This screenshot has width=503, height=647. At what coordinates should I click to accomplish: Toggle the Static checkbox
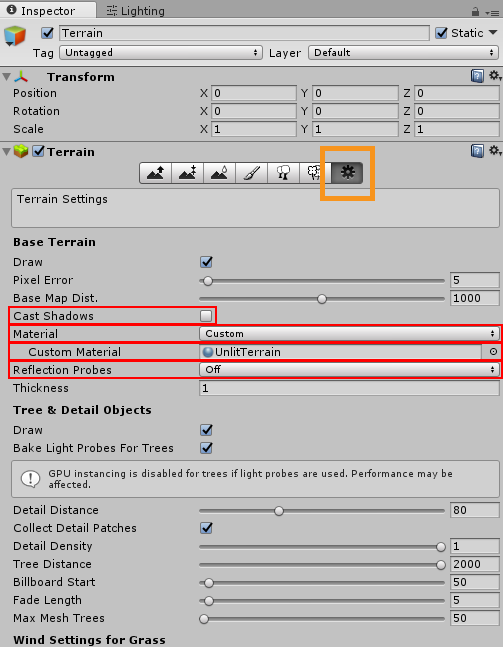[x=442, y=33]
